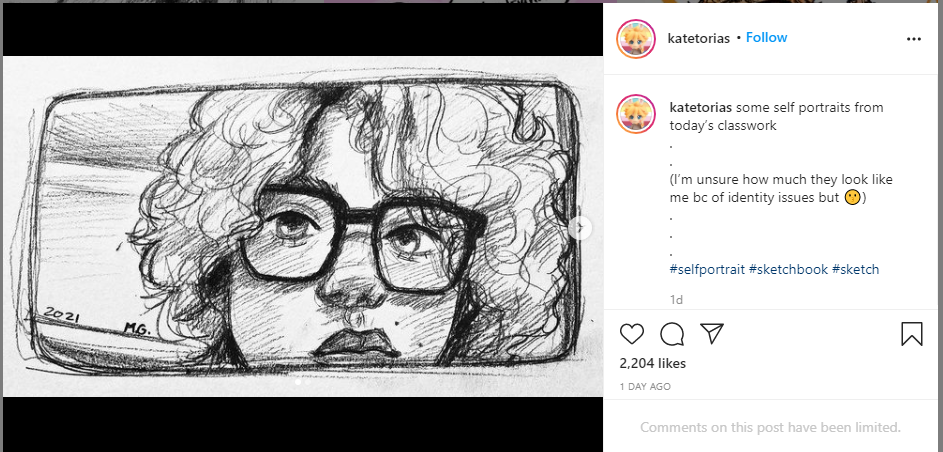The height and width of the screenshot is (452, 943).
Task: Open the #sketchbook hashtag
Action: 788,269
